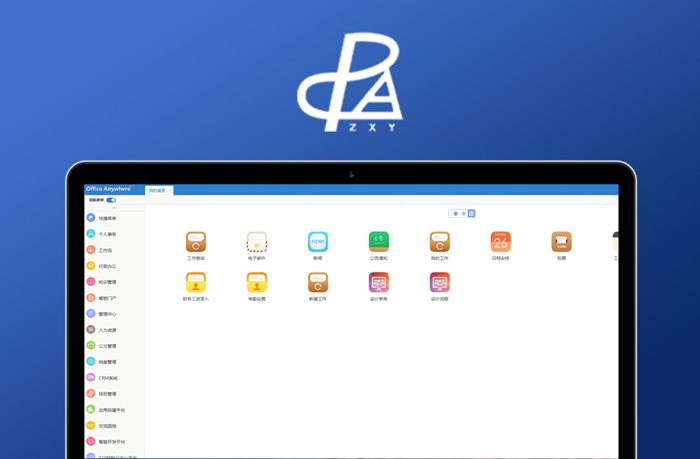Open the 日程安排 calendar icon
This screenshot has height=459, width=700.
pos(501,242)
